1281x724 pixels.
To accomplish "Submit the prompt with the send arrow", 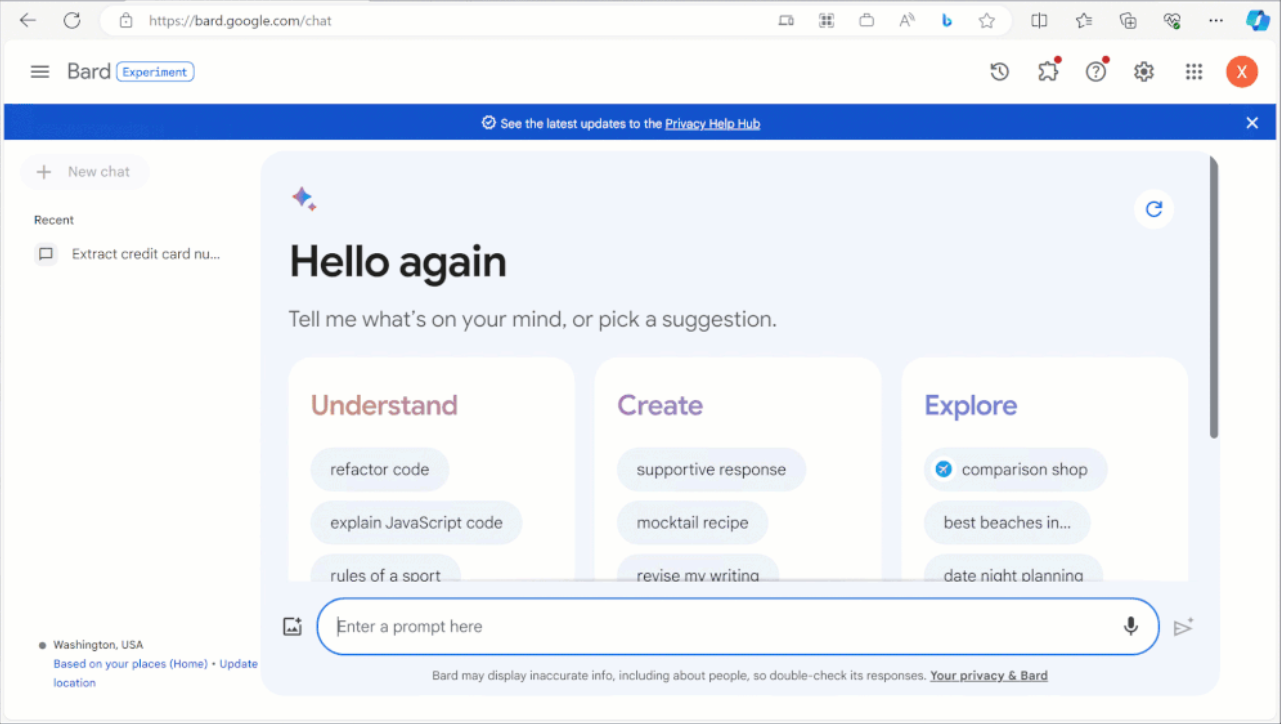I will (1183, 627).
